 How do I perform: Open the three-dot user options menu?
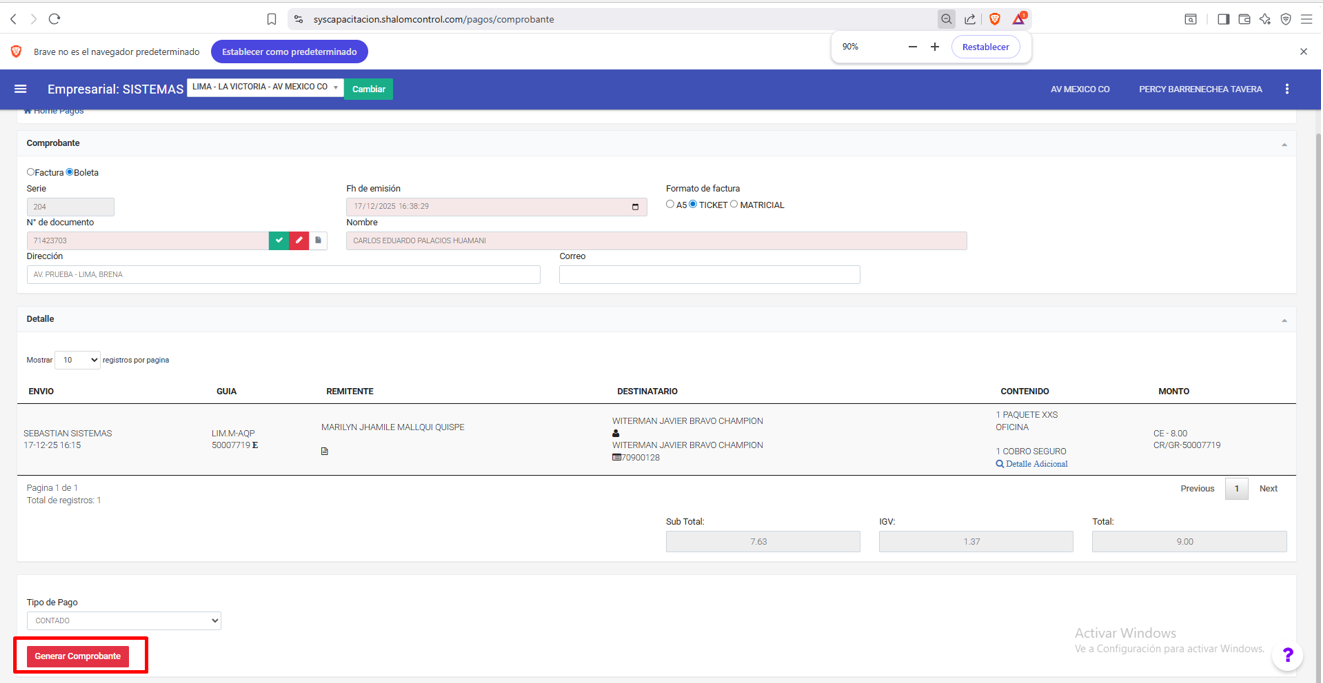coord(1287,89)
